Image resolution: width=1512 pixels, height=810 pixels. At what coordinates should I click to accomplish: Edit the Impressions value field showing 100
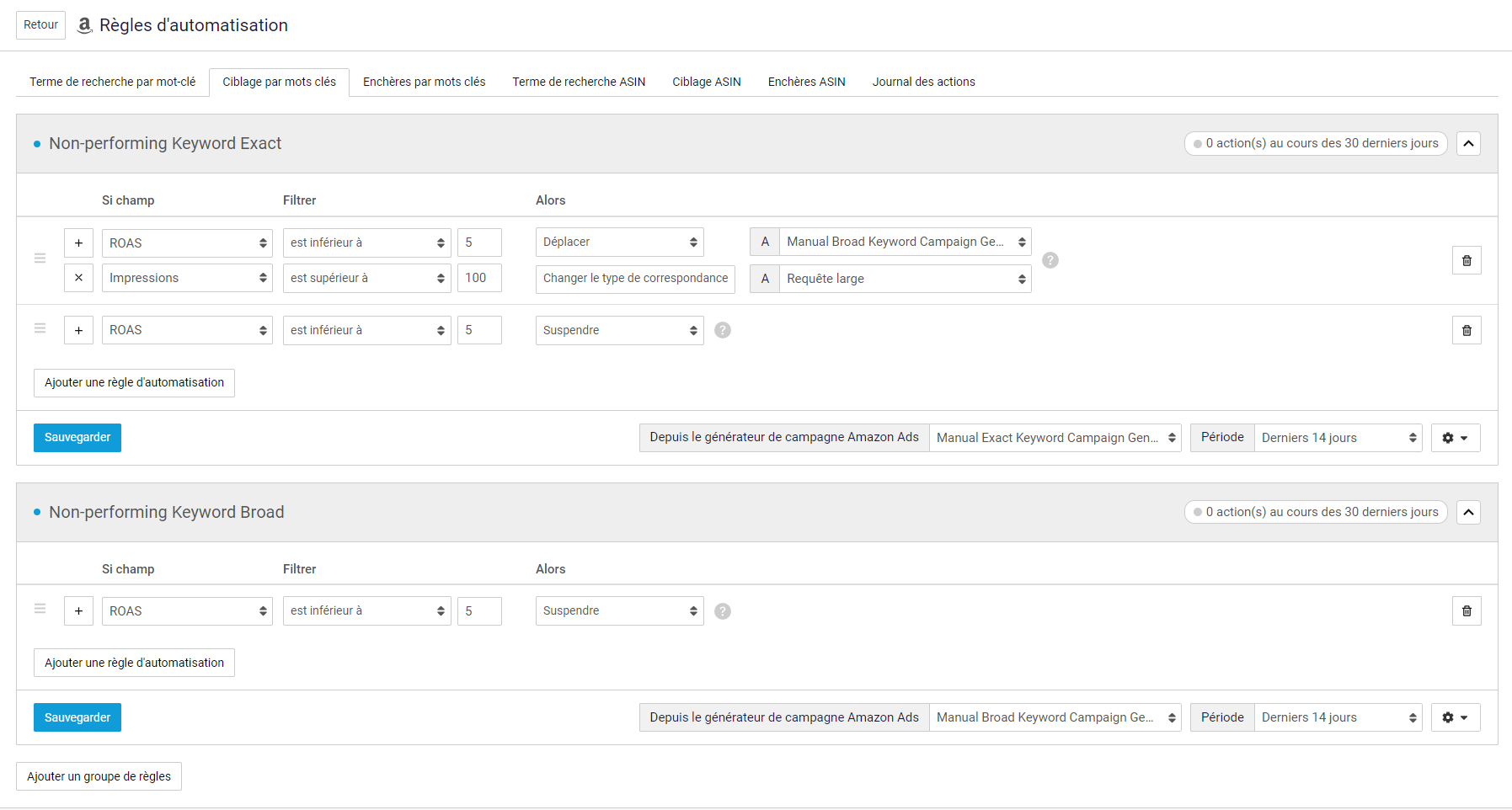point(479,278)
